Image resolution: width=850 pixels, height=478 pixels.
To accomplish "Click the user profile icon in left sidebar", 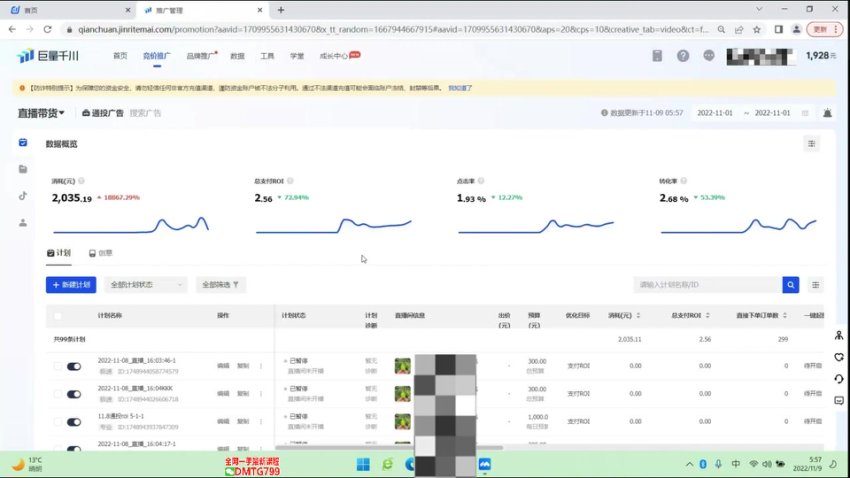I will click(23, 222).
